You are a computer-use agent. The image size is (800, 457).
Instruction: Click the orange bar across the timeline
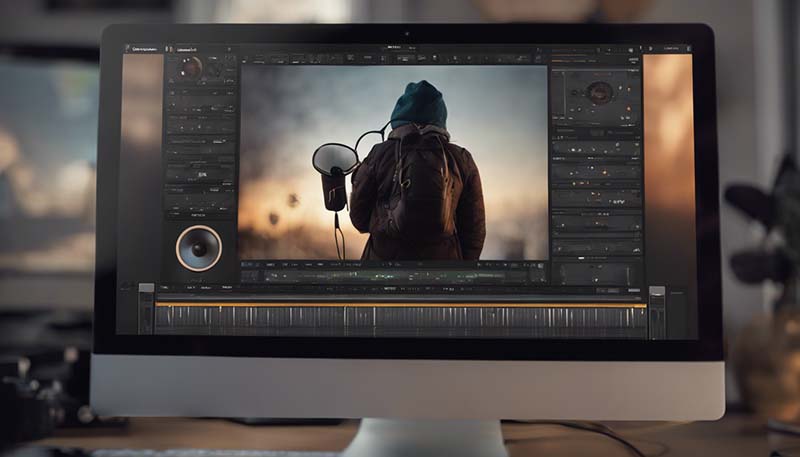pos(401,305)
